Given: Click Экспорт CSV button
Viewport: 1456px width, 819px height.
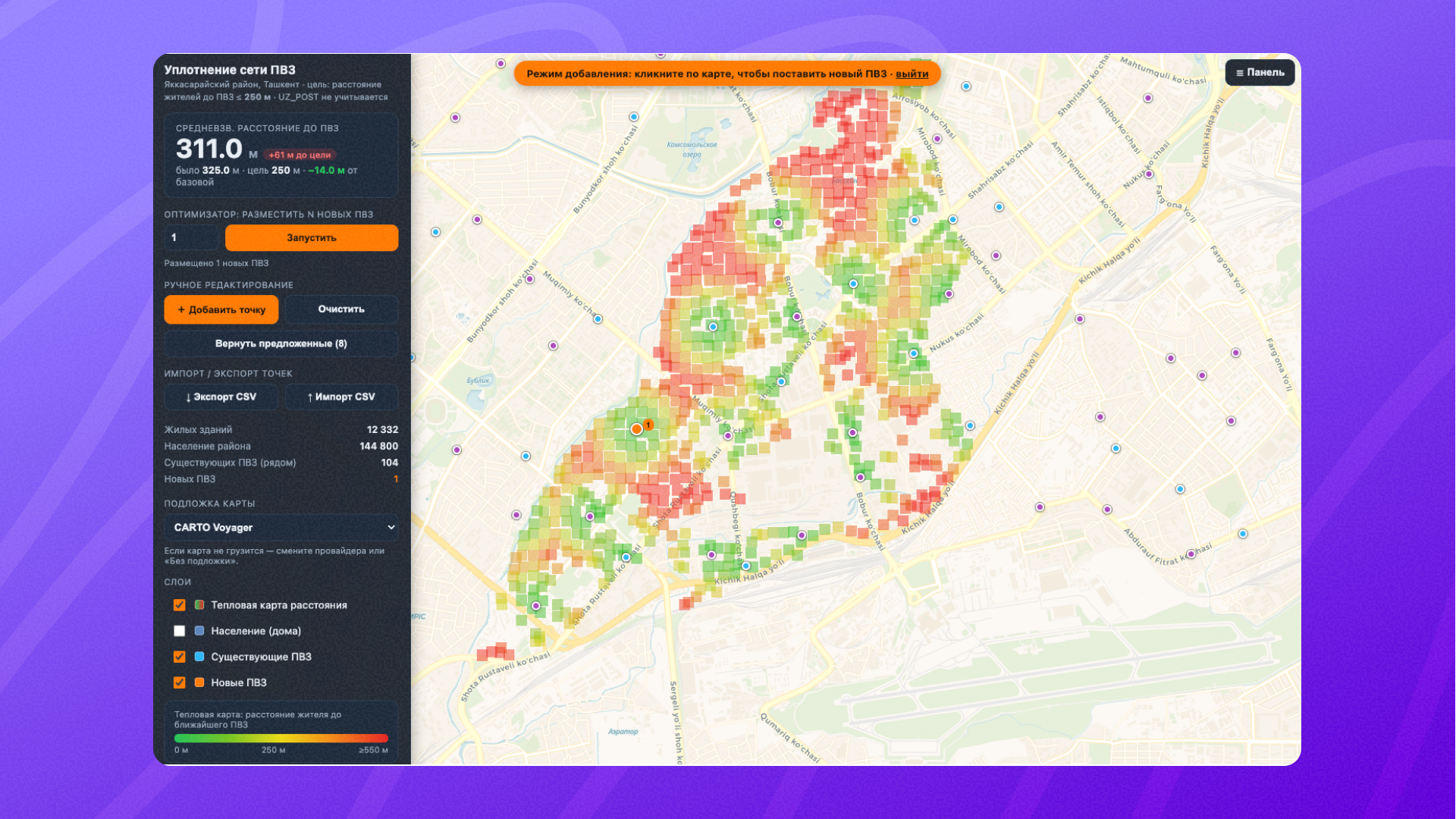Looking at the screenshot, I should point(221,397).
